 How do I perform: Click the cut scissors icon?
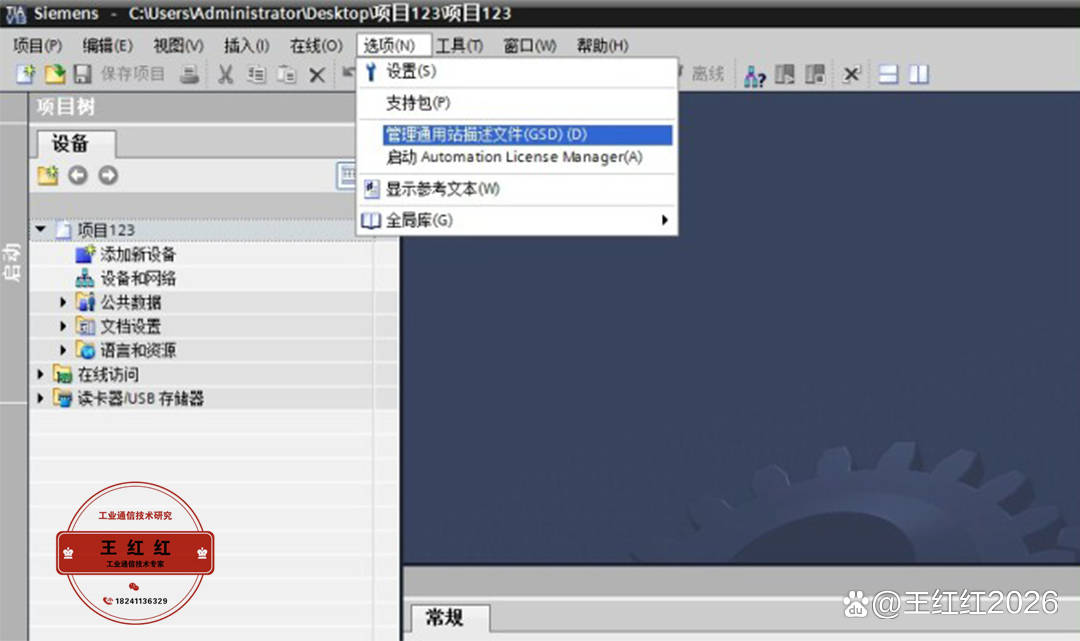pos(225,74)
